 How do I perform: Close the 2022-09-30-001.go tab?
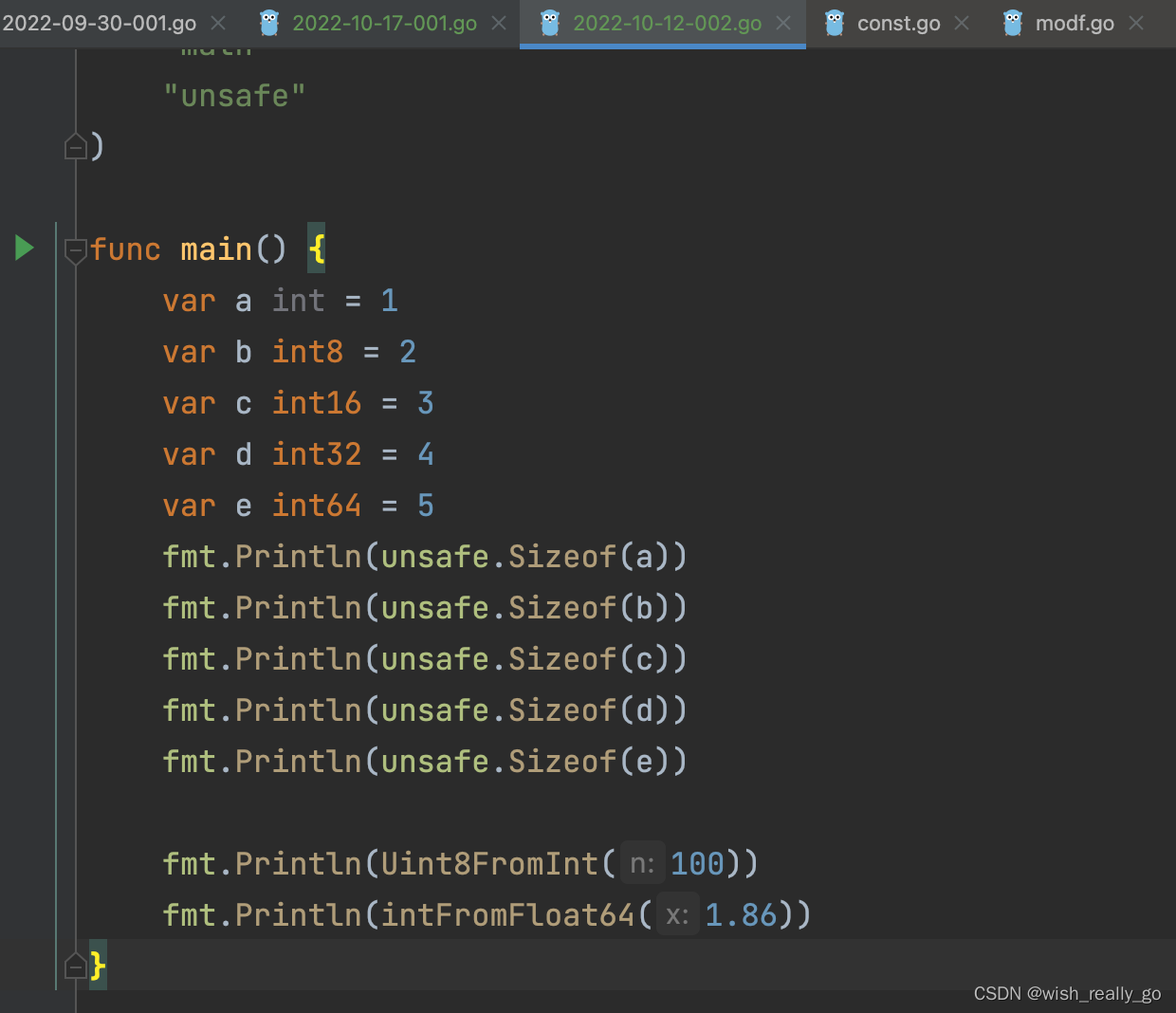[x=218, y=23]
